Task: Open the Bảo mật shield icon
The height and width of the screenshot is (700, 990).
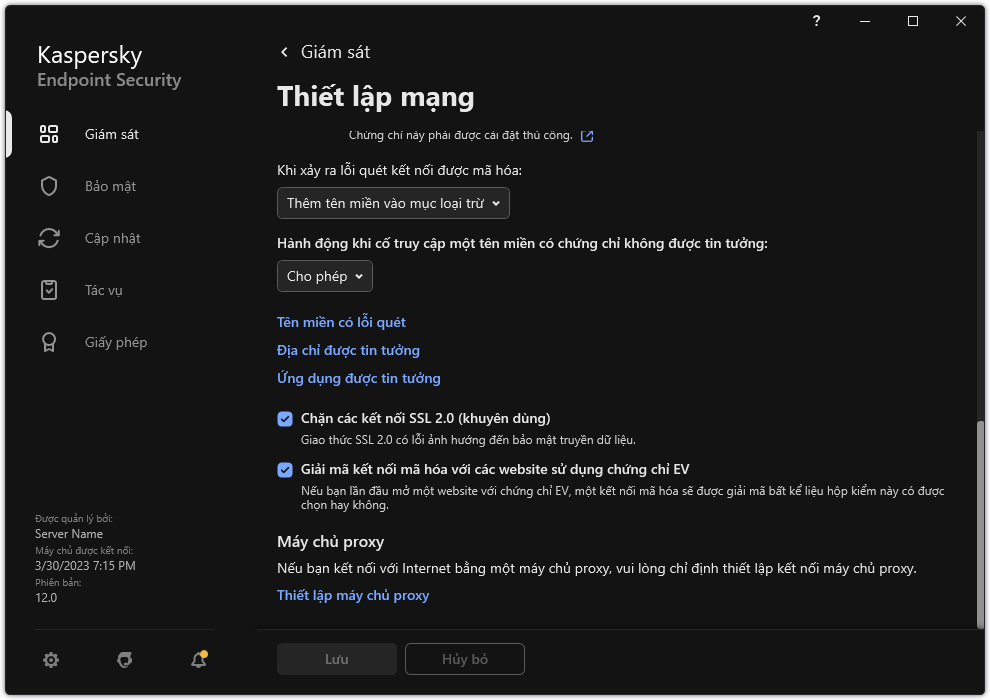Action: tap(49, 186)
